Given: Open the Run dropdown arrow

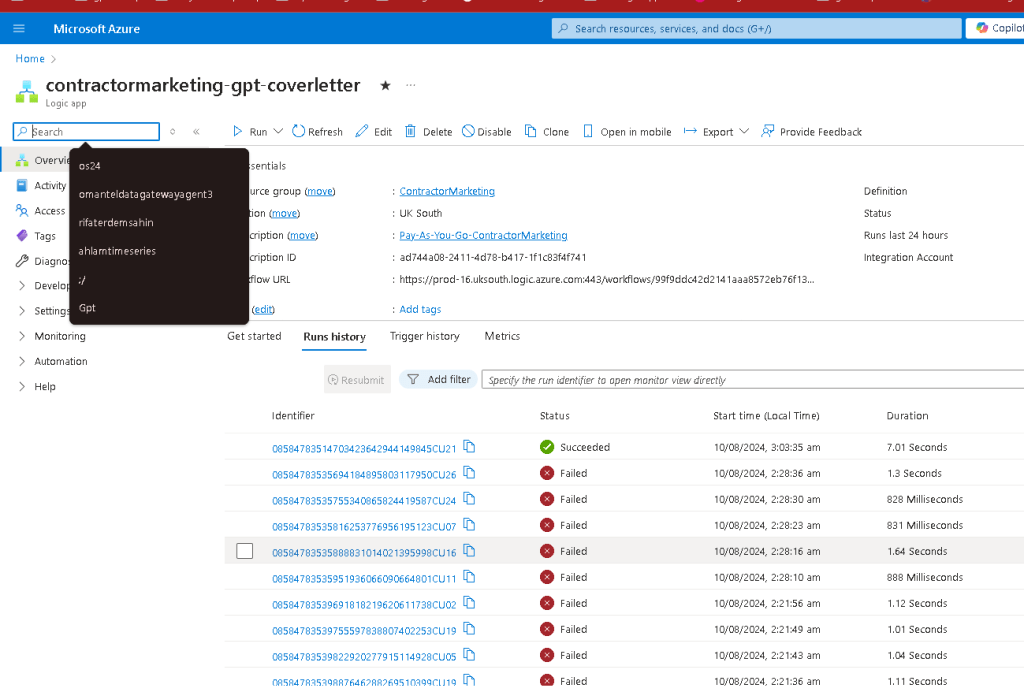Looking at the screenshot, I should [x=278, y=131].
